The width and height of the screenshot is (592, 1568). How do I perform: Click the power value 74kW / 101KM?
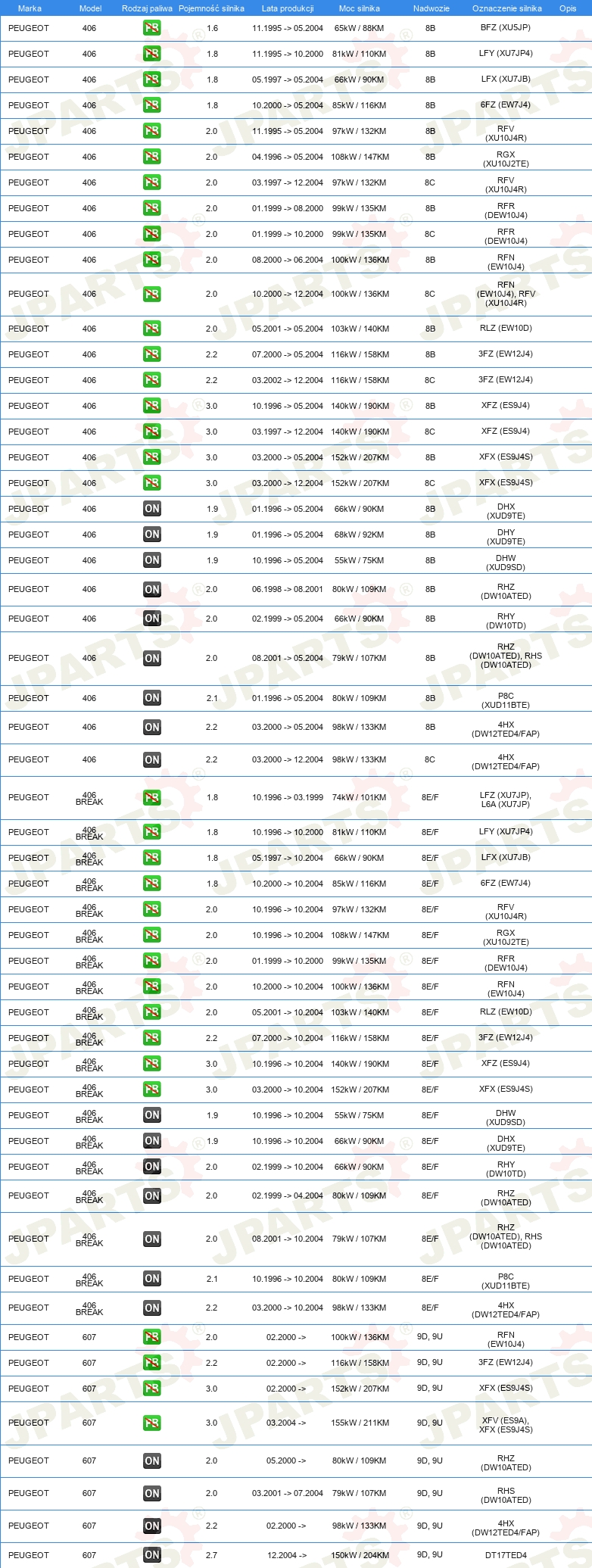click(359, 797)
